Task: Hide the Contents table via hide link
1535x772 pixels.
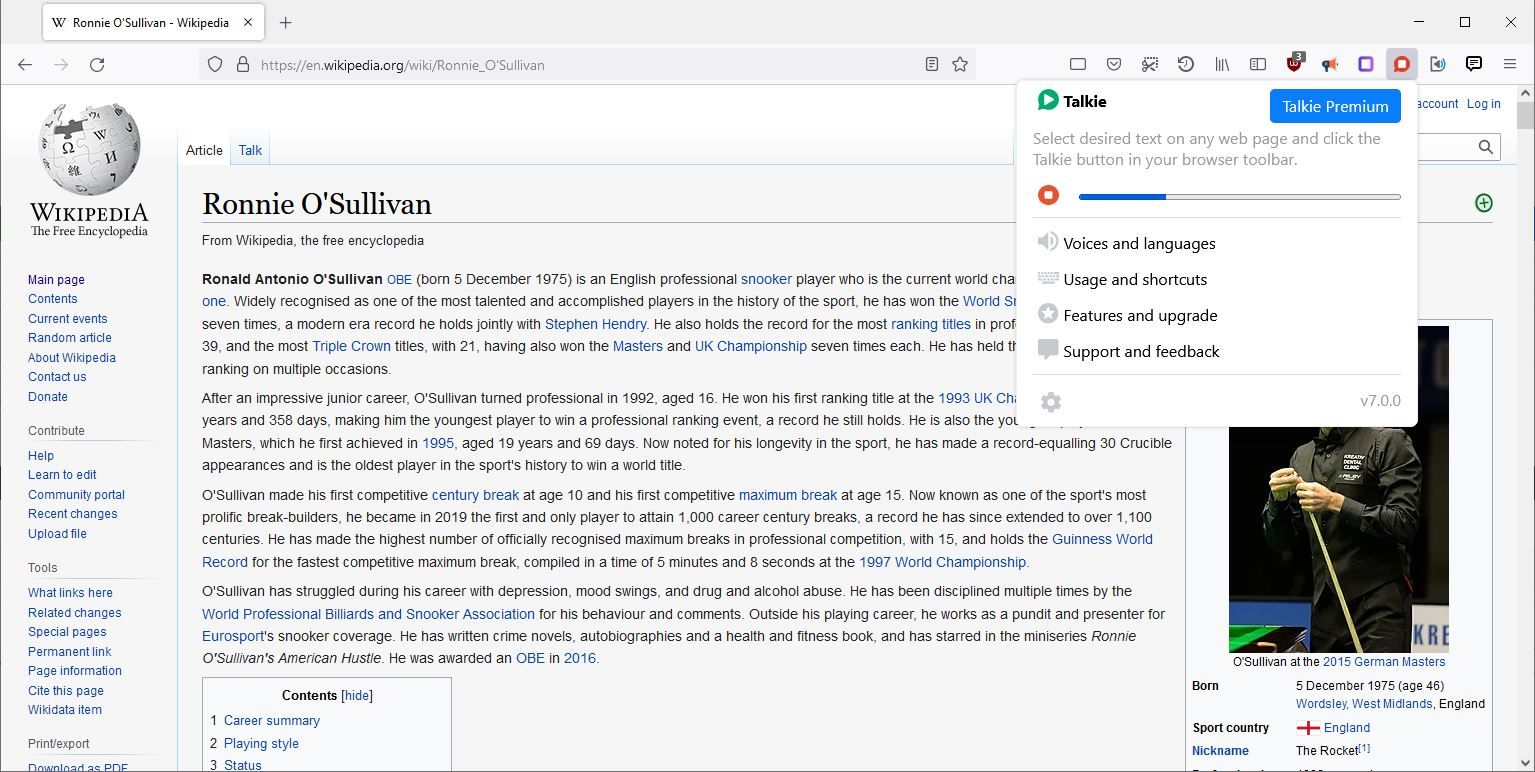Action: [x=357, y=696]
